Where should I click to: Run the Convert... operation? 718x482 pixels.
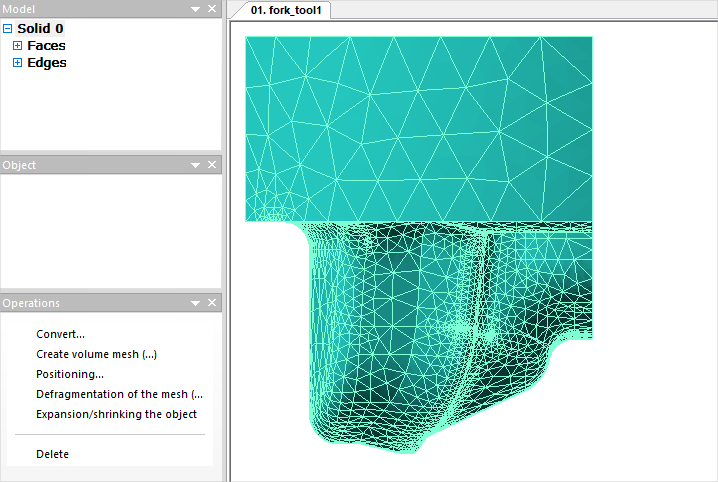click(x=60, y=334)
